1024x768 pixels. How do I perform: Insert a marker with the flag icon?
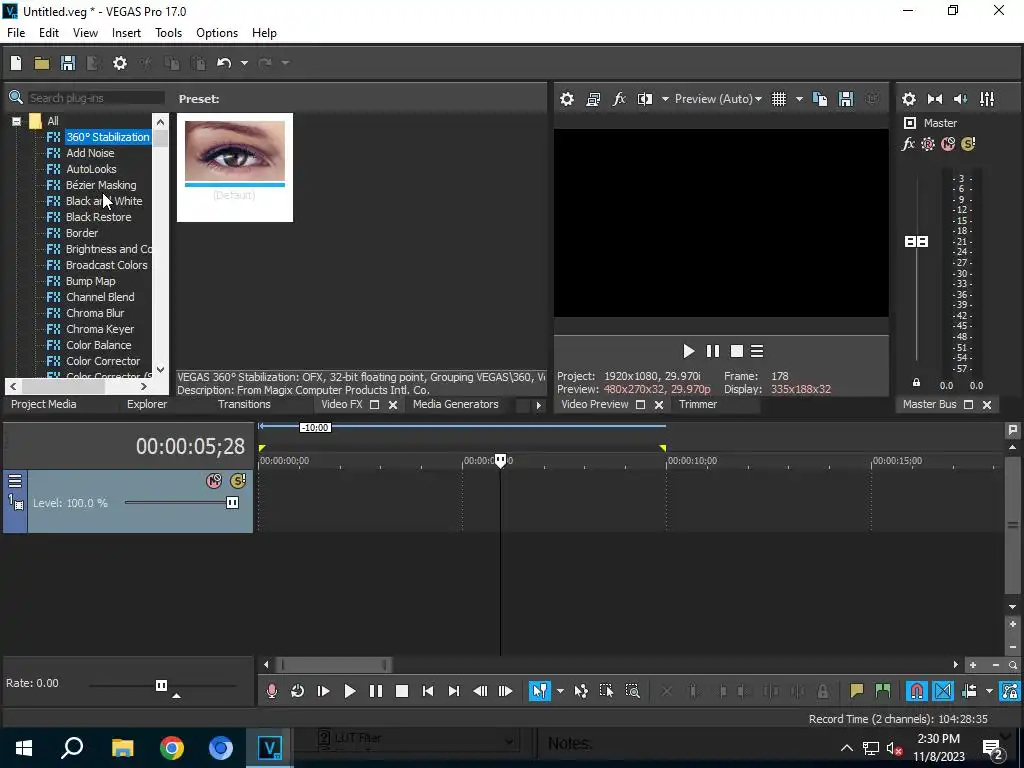tap(857, 691)
